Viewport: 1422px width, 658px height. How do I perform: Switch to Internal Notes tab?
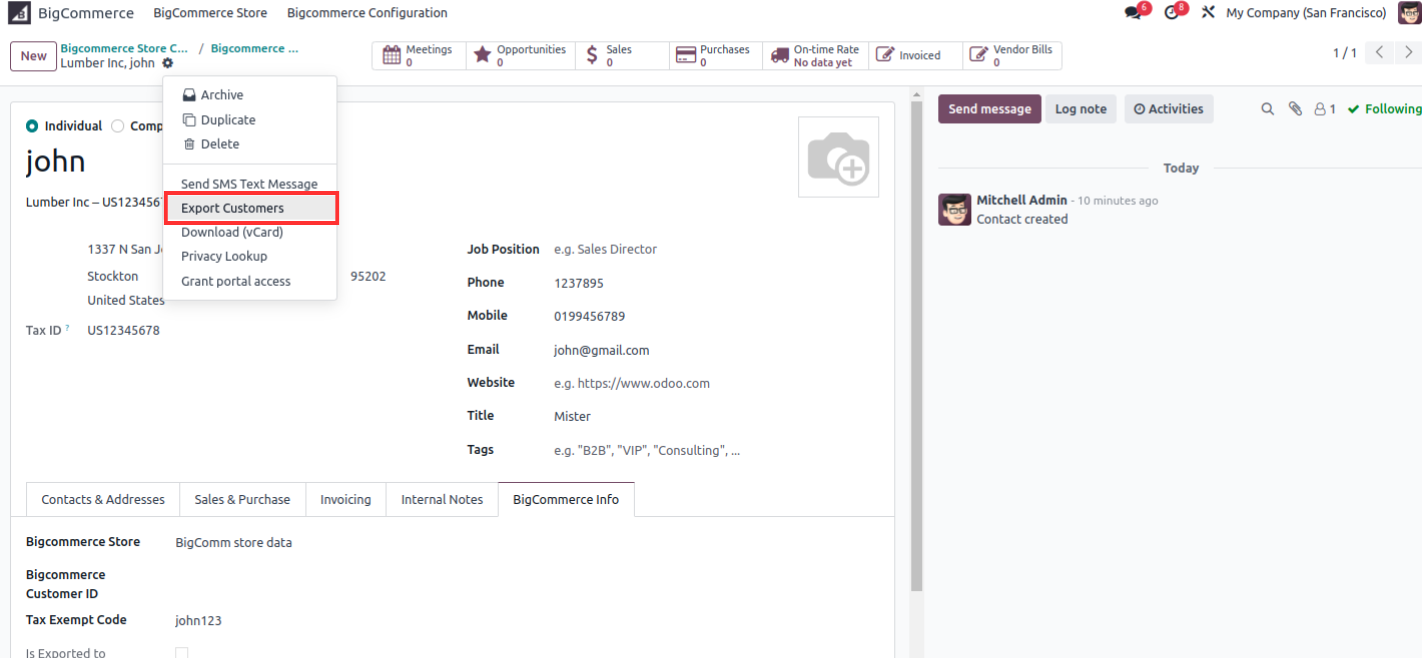(442, 499)
